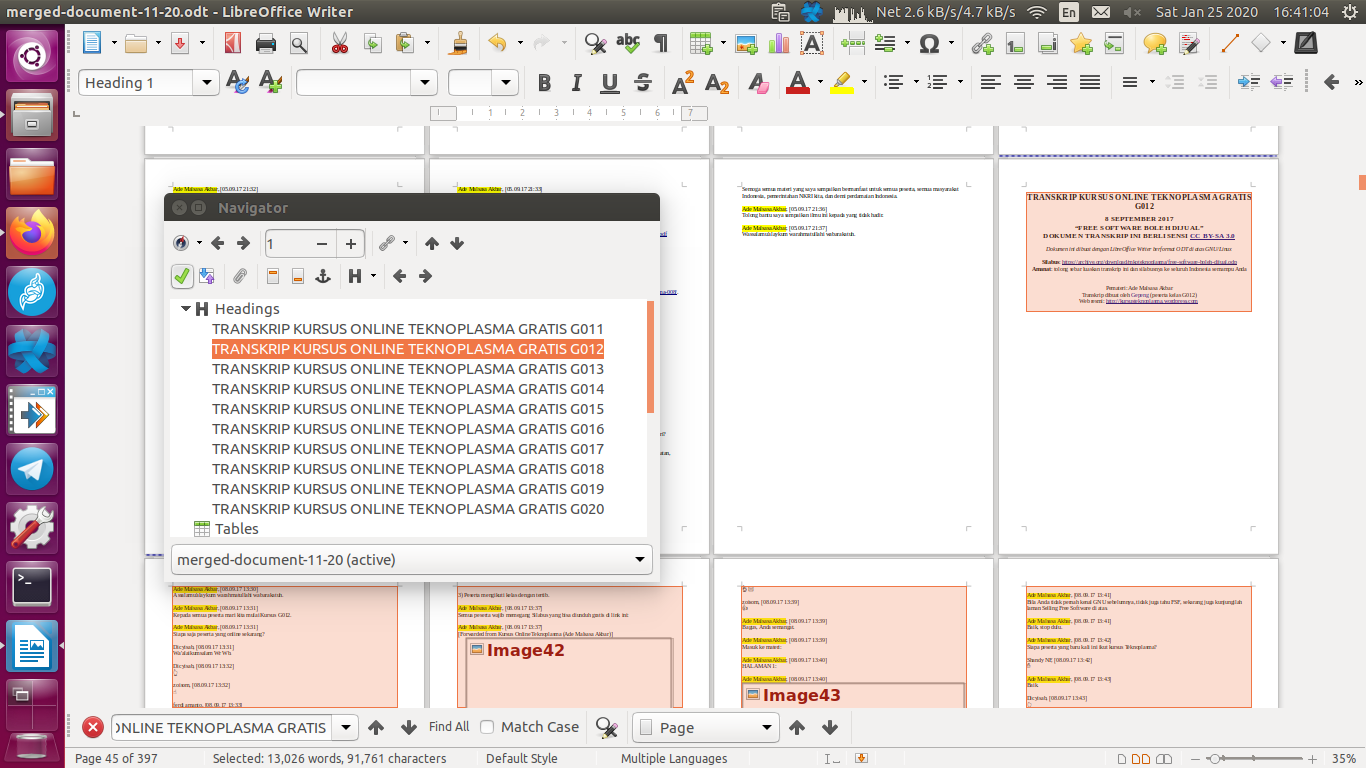Toggle superscript formatting
Image resolution: width=1366 pixels, height=768 pixels.
pos(681,83)
